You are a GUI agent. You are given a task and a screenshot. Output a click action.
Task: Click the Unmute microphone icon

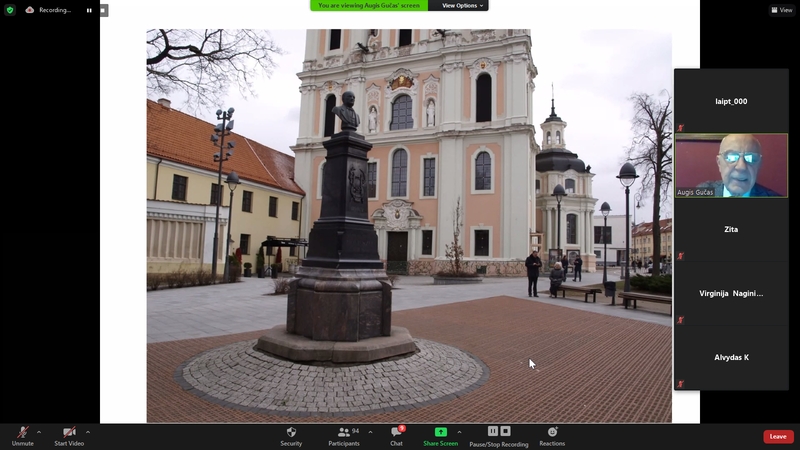coord(22,432)
